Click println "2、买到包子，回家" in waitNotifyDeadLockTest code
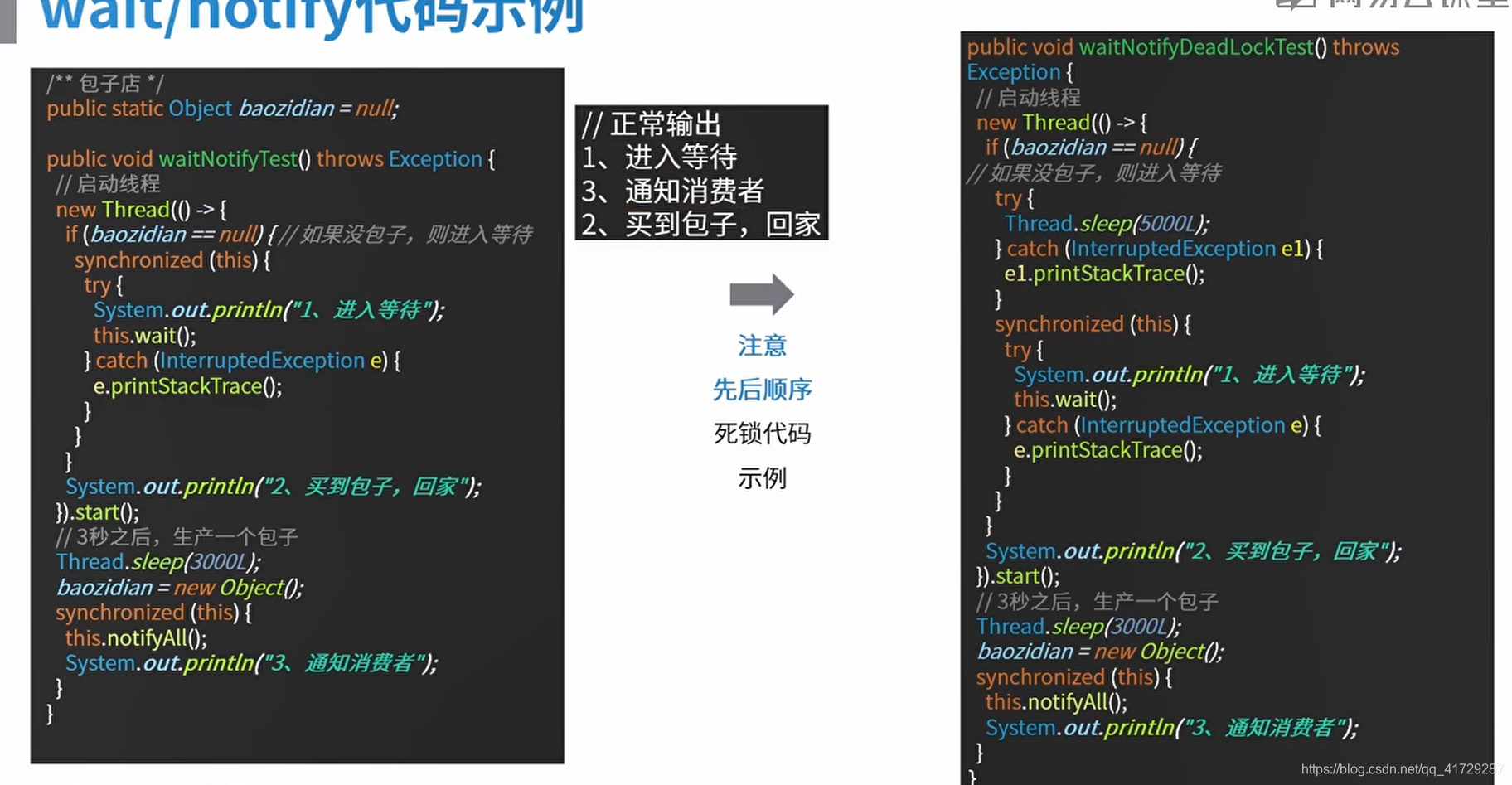1512x785 pixels. pyautogui.click(x=1193, y=551)
